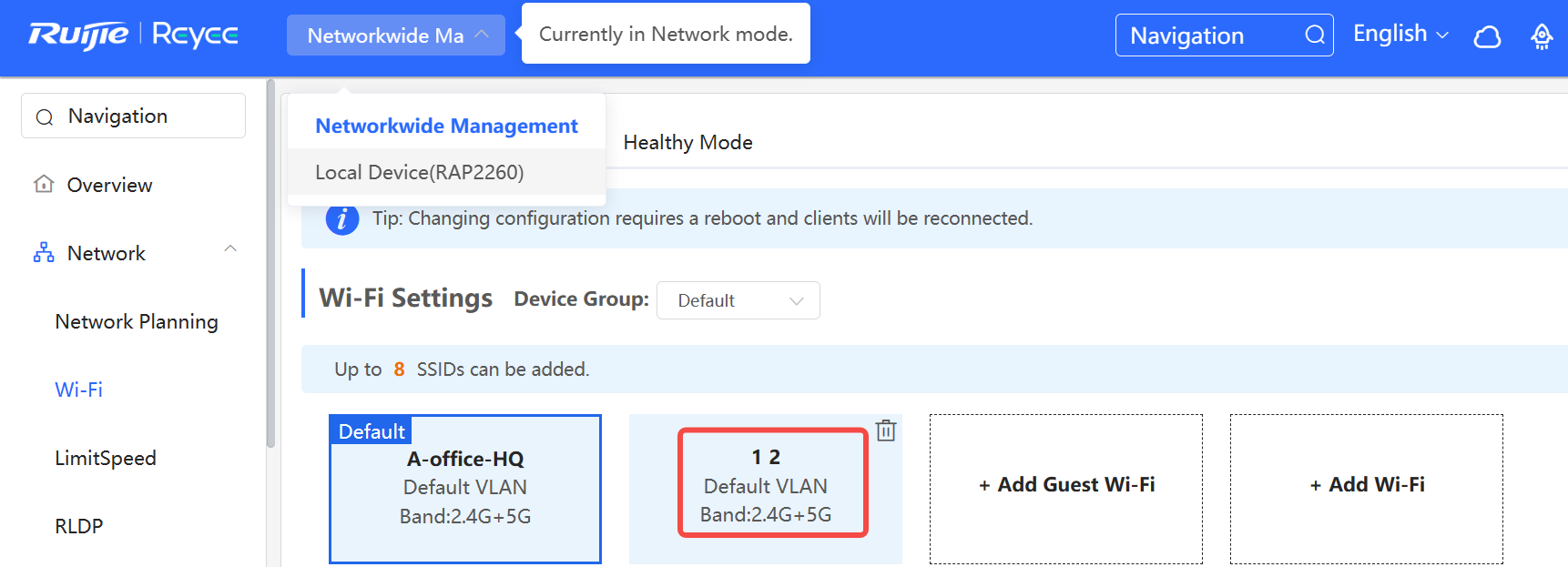The height and width of the screenshot is (567, 1568).
Task: Click the sidebar search magnifier icon
Action: click(45, 117)
